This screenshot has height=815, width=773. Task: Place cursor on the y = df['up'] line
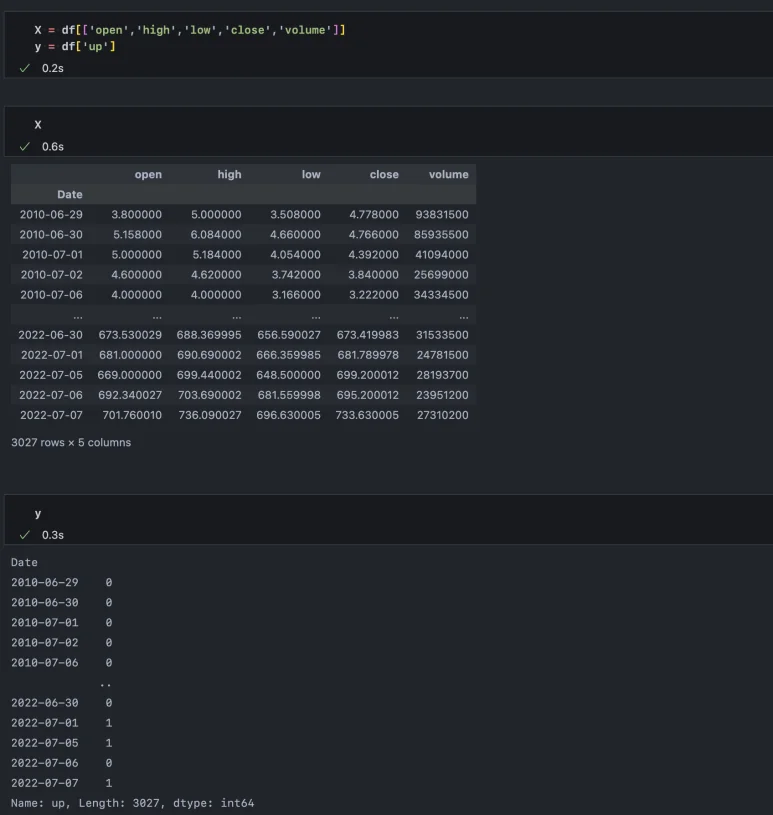(75, 46)
